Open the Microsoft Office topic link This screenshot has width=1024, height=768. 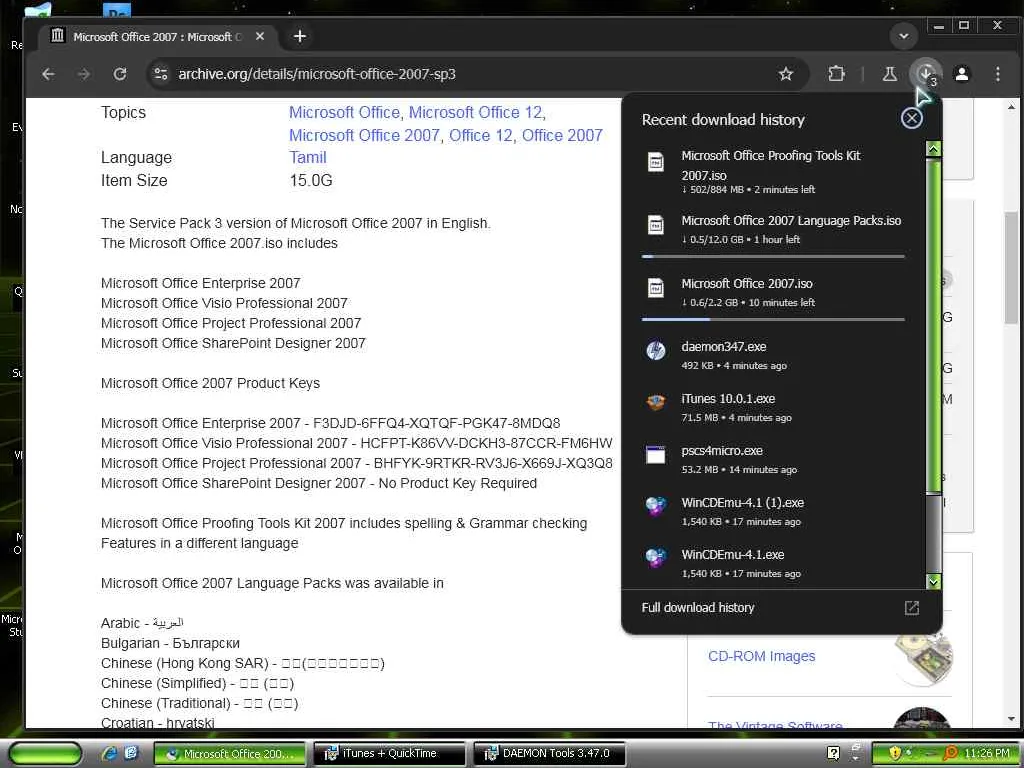coord(344,112)
